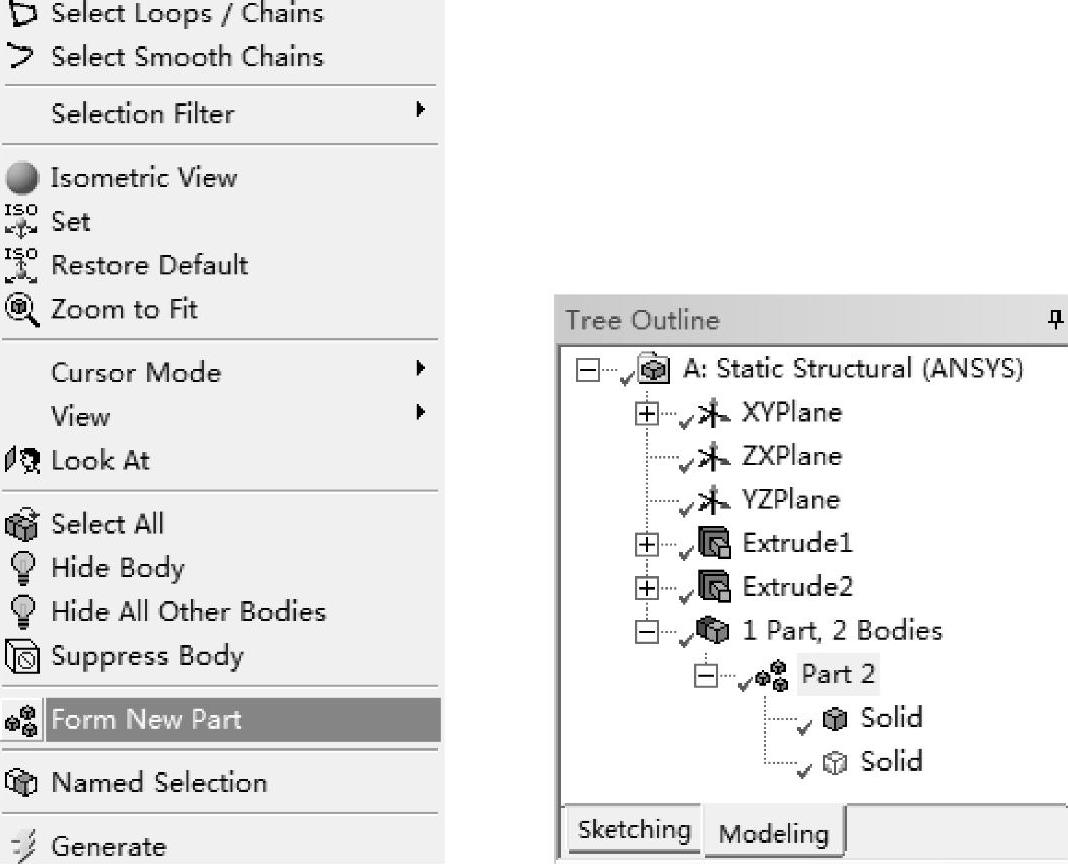Expand the Extrude1 feature node

pyautogui.click(x=646, y=544)
